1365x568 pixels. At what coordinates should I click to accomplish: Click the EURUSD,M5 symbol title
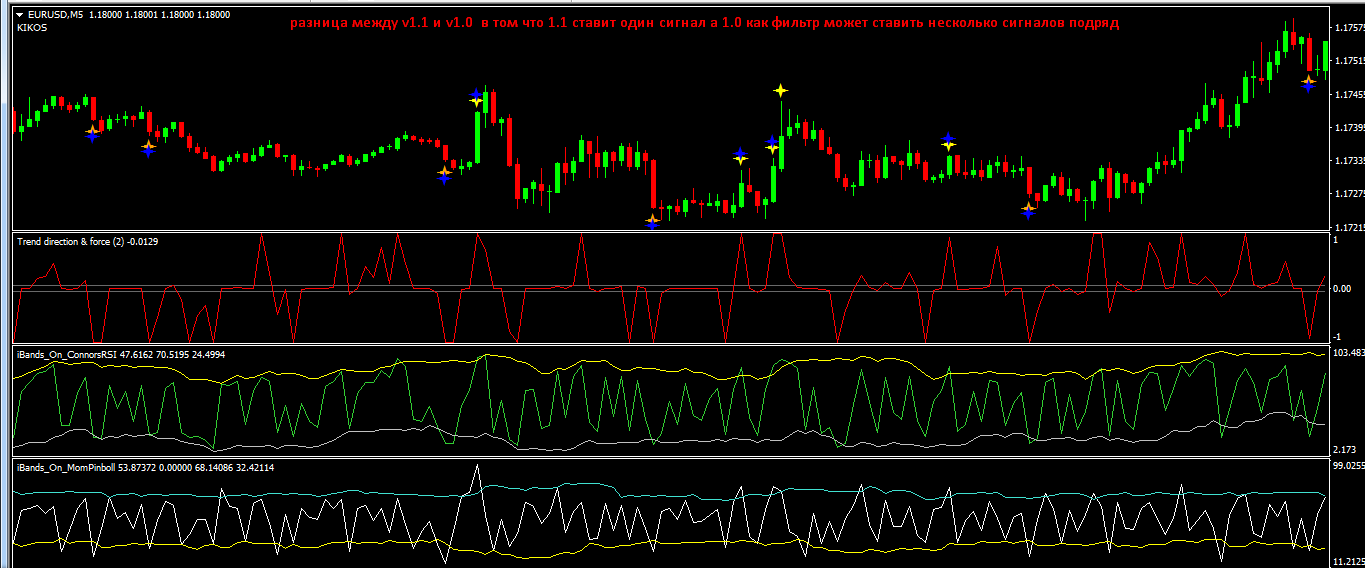coord(56,15)
